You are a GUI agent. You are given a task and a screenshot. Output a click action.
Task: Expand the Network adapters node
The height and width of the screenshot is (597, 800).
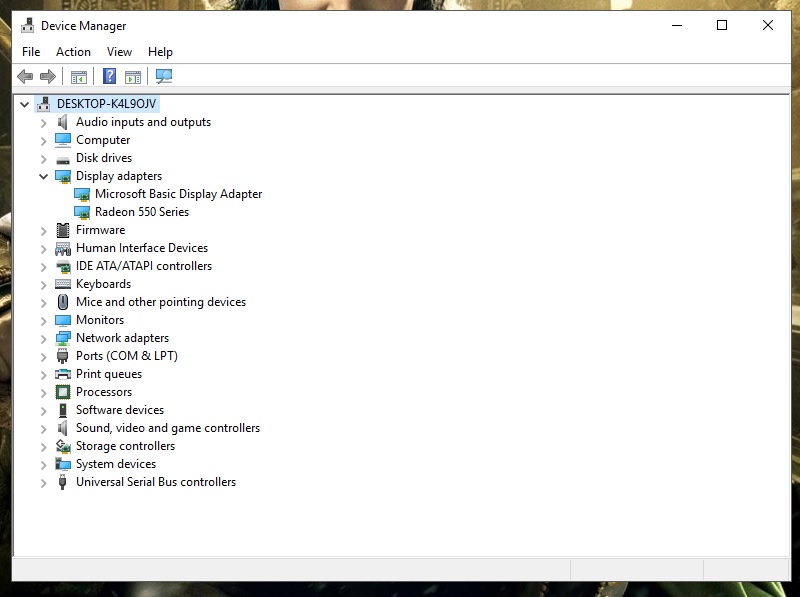pos(44,339)
